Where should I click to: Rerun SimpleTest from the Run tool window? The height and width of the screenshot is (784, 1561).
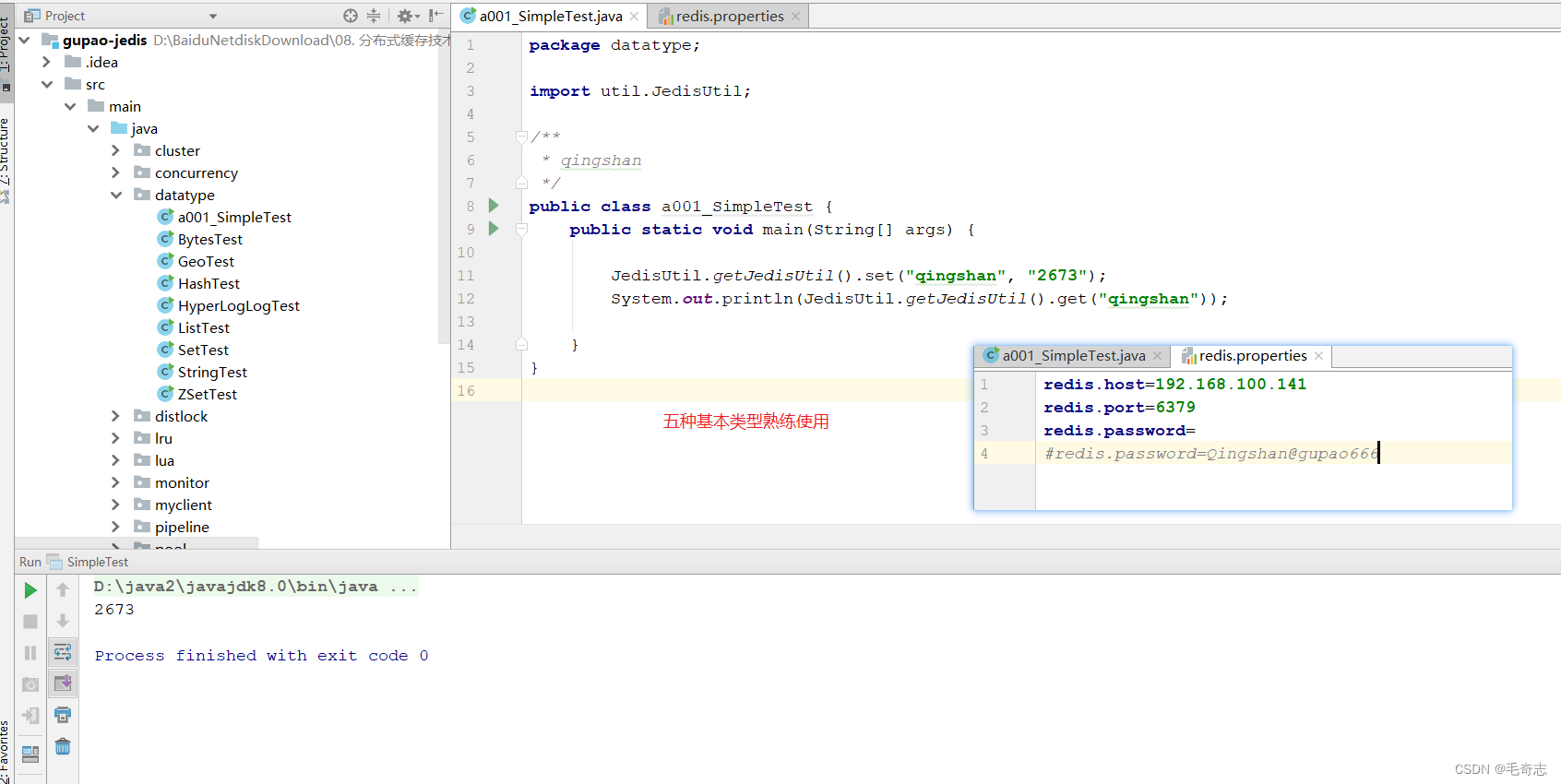point(30,590)
